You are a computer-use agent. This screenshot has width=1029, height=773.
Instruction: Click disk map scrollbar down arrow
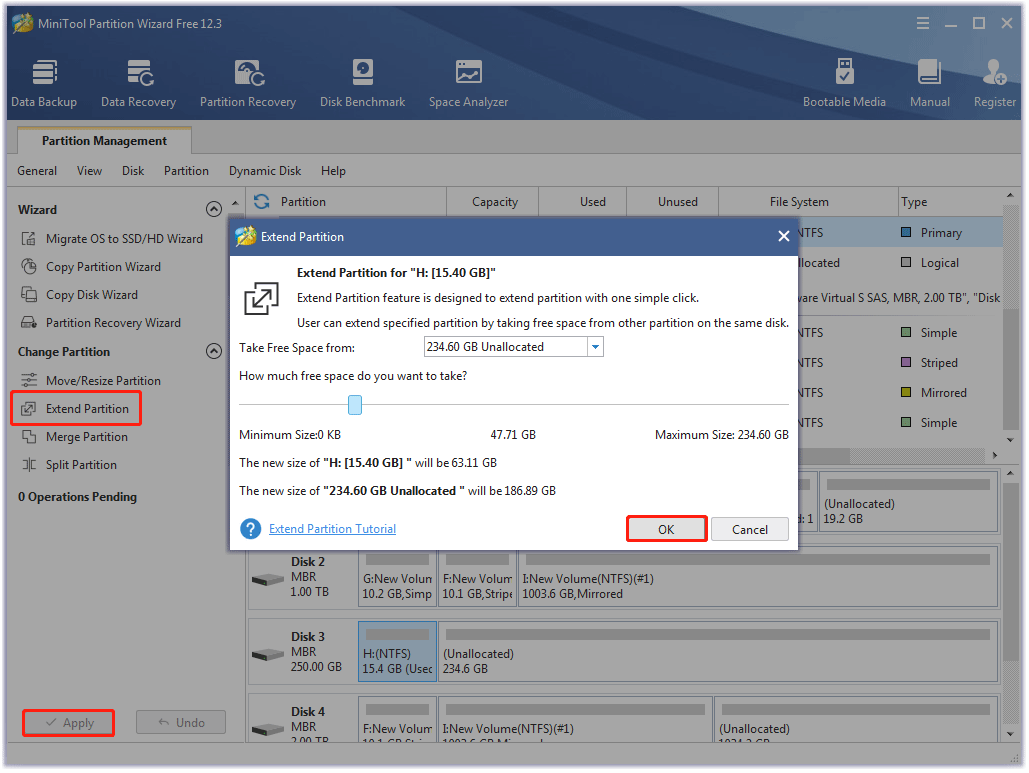click(1011, 734)
